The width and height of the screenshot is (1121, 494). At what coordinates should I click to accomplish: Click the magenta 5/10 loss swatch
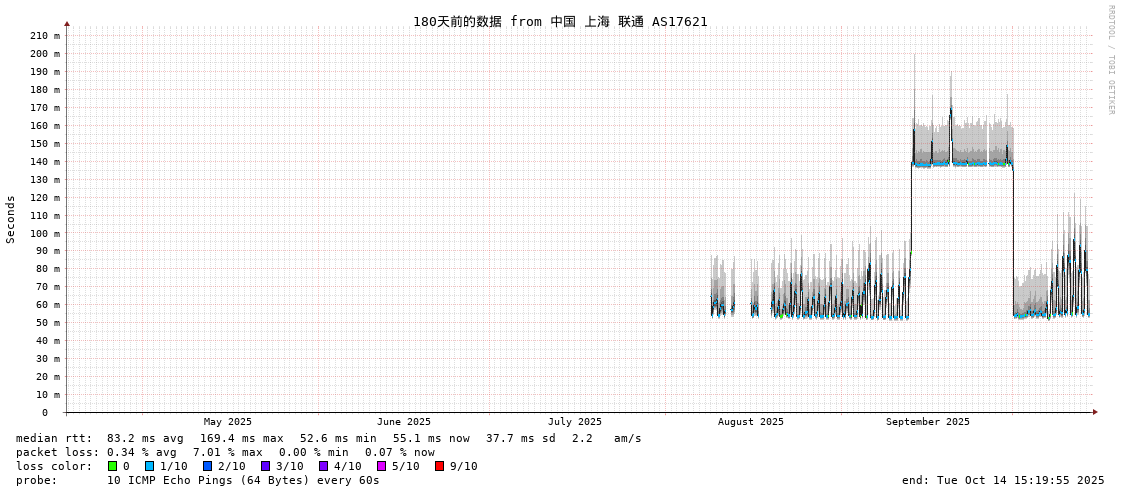[x=381, y=466]
